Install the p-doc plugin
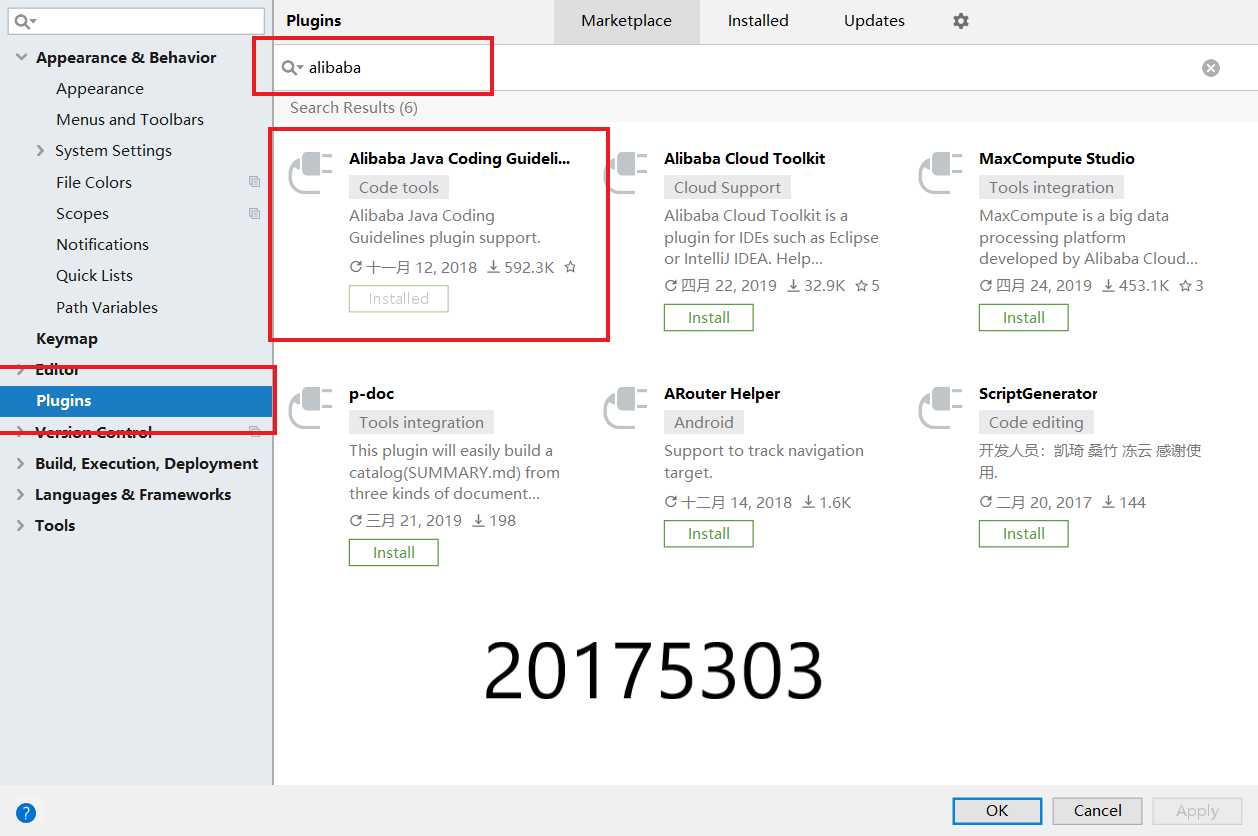 (394, 553)
